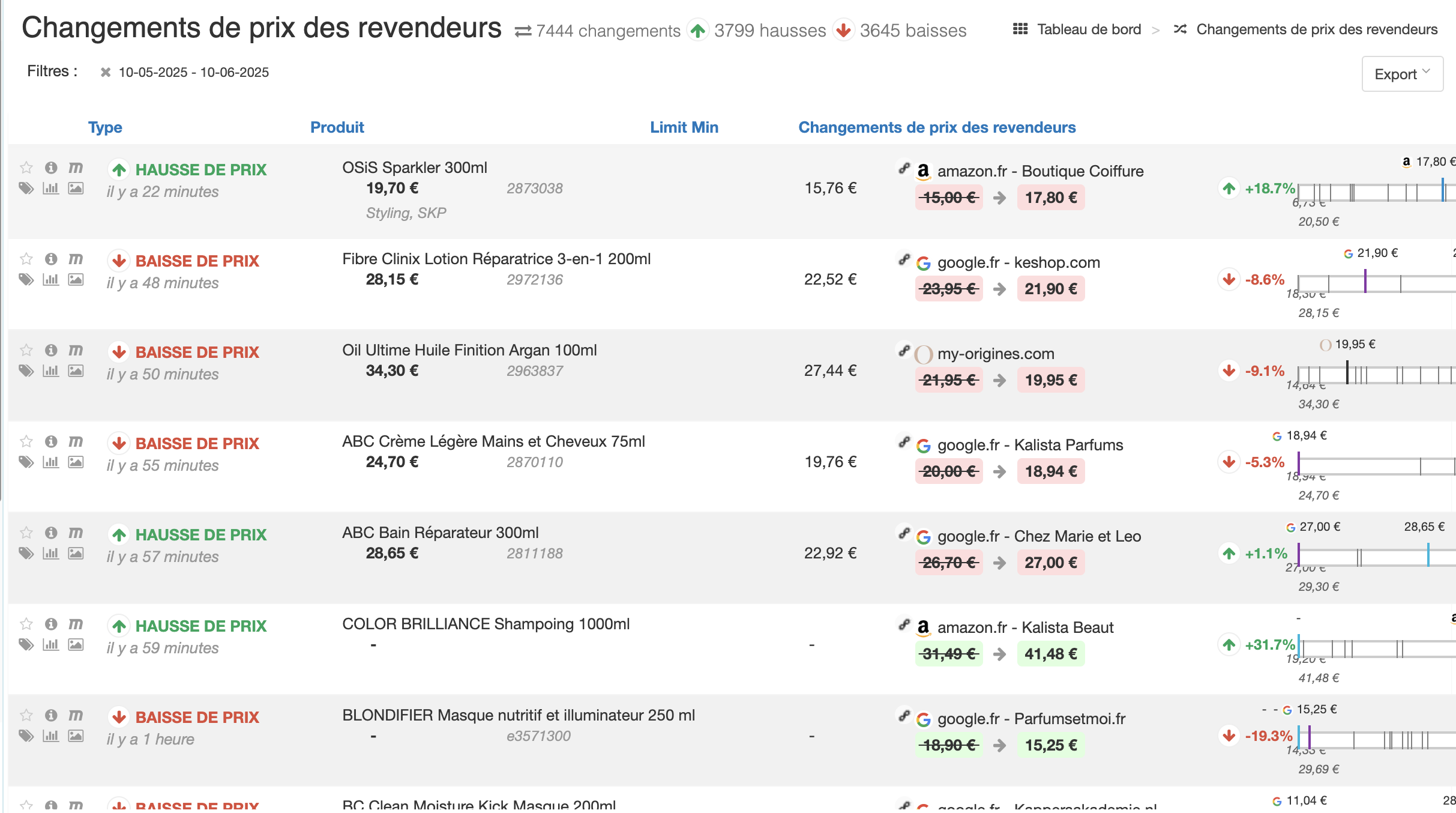Show bar chart for OSiS Sparkler

(51, 189)
